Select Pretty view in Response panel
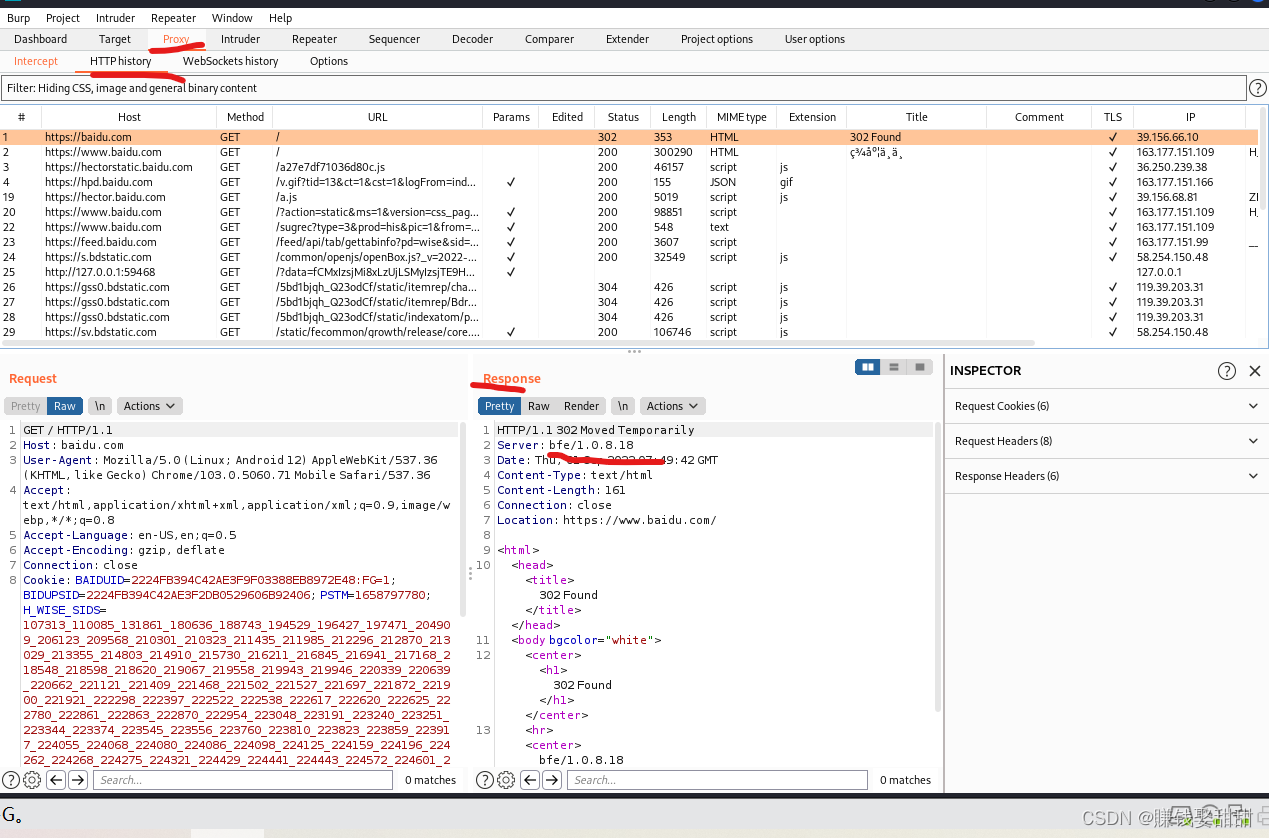The height and width of the screenshot is (838, 1269). click(500, 406)
